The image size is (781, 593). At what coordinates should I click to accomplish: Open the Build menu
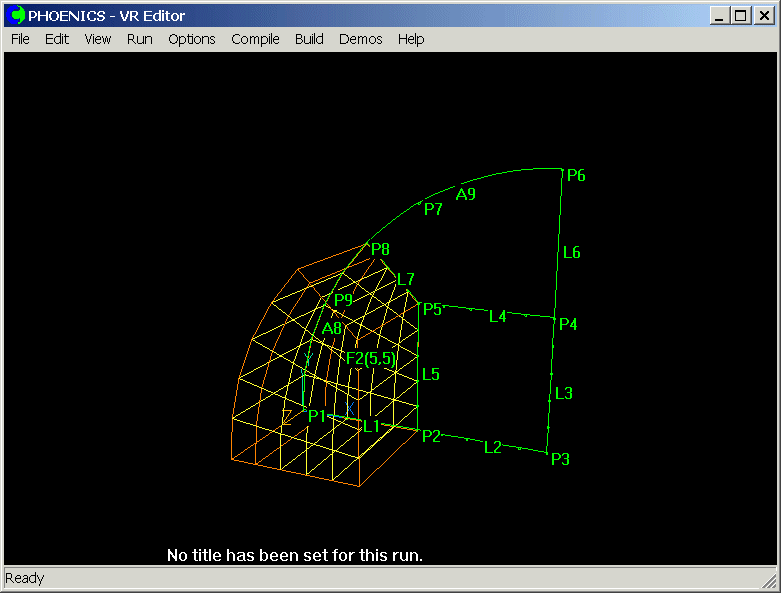click(309, 39)
